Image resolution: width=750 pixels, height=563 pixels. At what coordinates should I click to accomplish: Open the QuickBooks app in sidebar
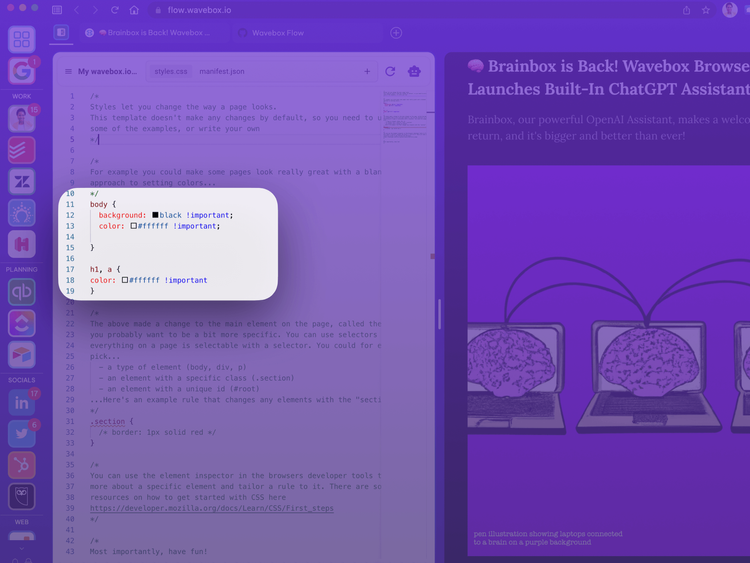point(21,292)
